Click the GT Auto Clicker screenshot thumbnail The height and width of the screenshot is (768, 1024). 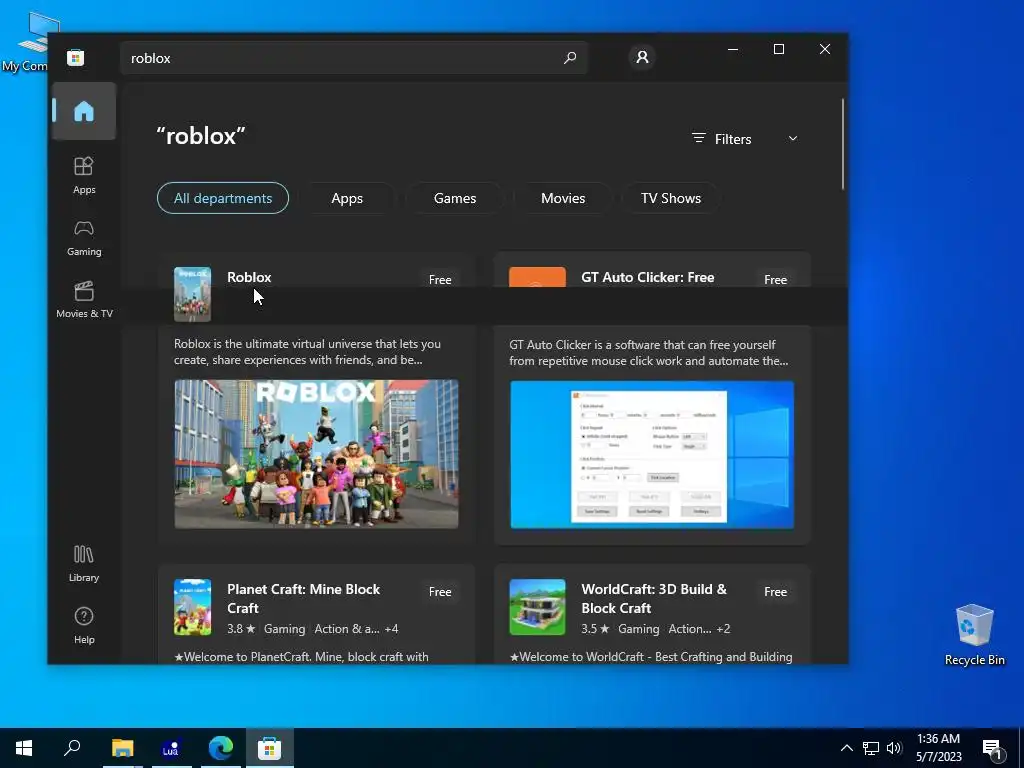[652, 455]
